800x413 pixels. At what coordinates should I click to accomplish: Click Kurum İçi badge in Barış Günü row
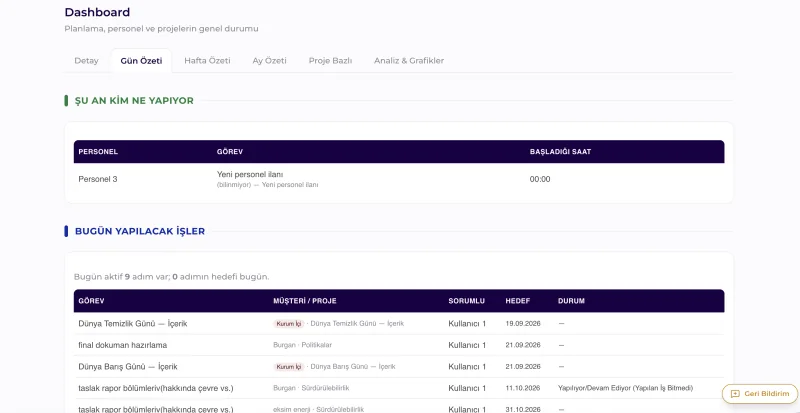(289, 367)
